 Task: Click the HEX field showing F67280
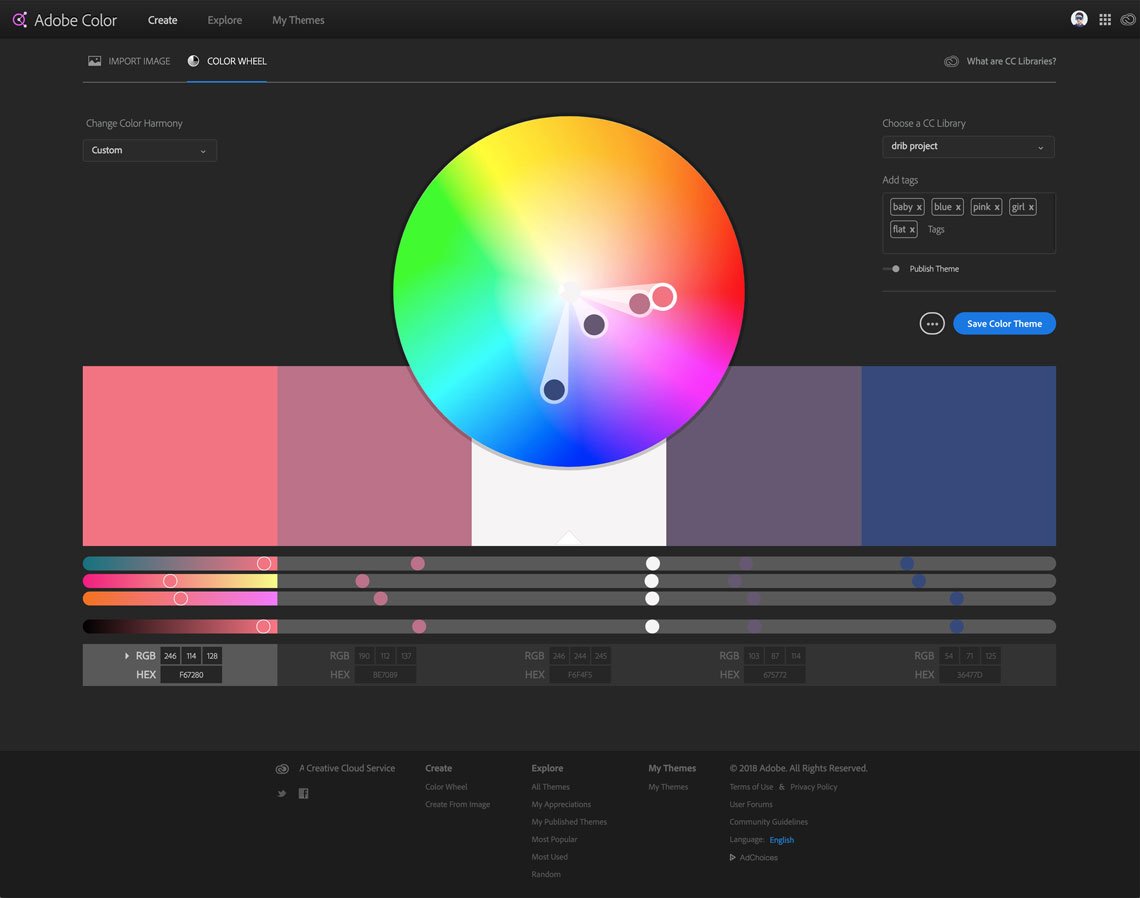(191, 675)
